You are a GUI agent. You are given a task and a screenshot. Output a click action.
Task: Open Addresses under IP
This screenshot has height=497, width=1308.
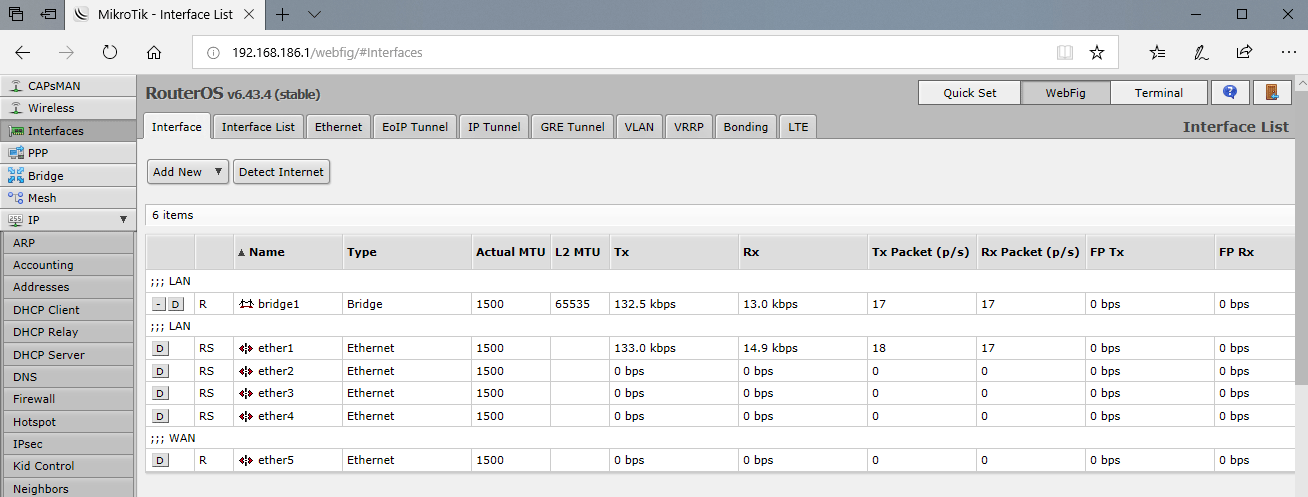pos(67,287)
